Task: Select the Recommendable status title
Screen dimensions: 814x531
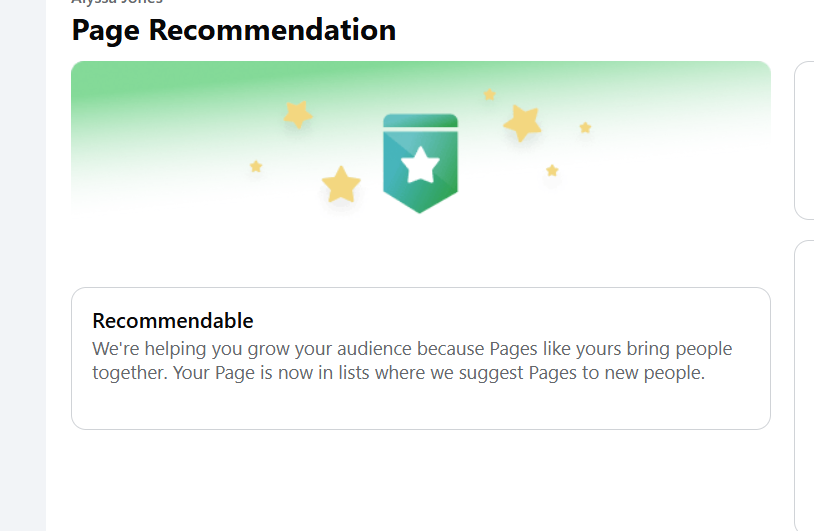Action: 173,321
